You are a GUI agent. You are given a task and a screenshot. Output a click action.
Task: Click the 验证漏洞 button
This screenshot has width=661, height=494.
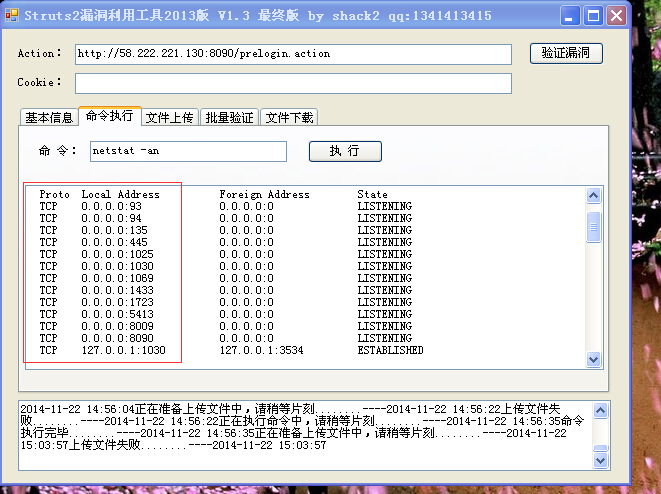coord(566,53)
